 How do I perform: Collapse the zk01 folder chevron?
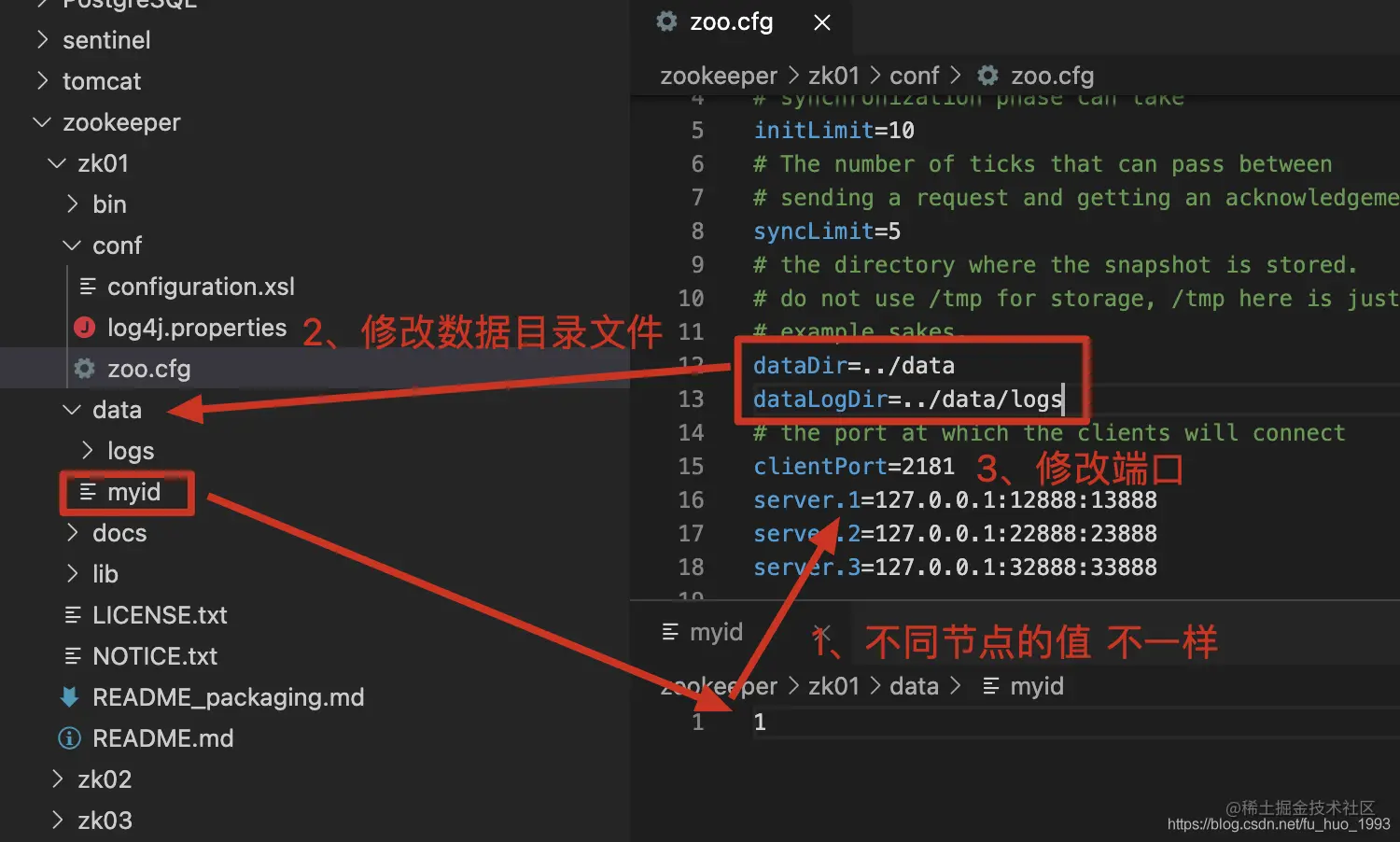coord(57,163)
